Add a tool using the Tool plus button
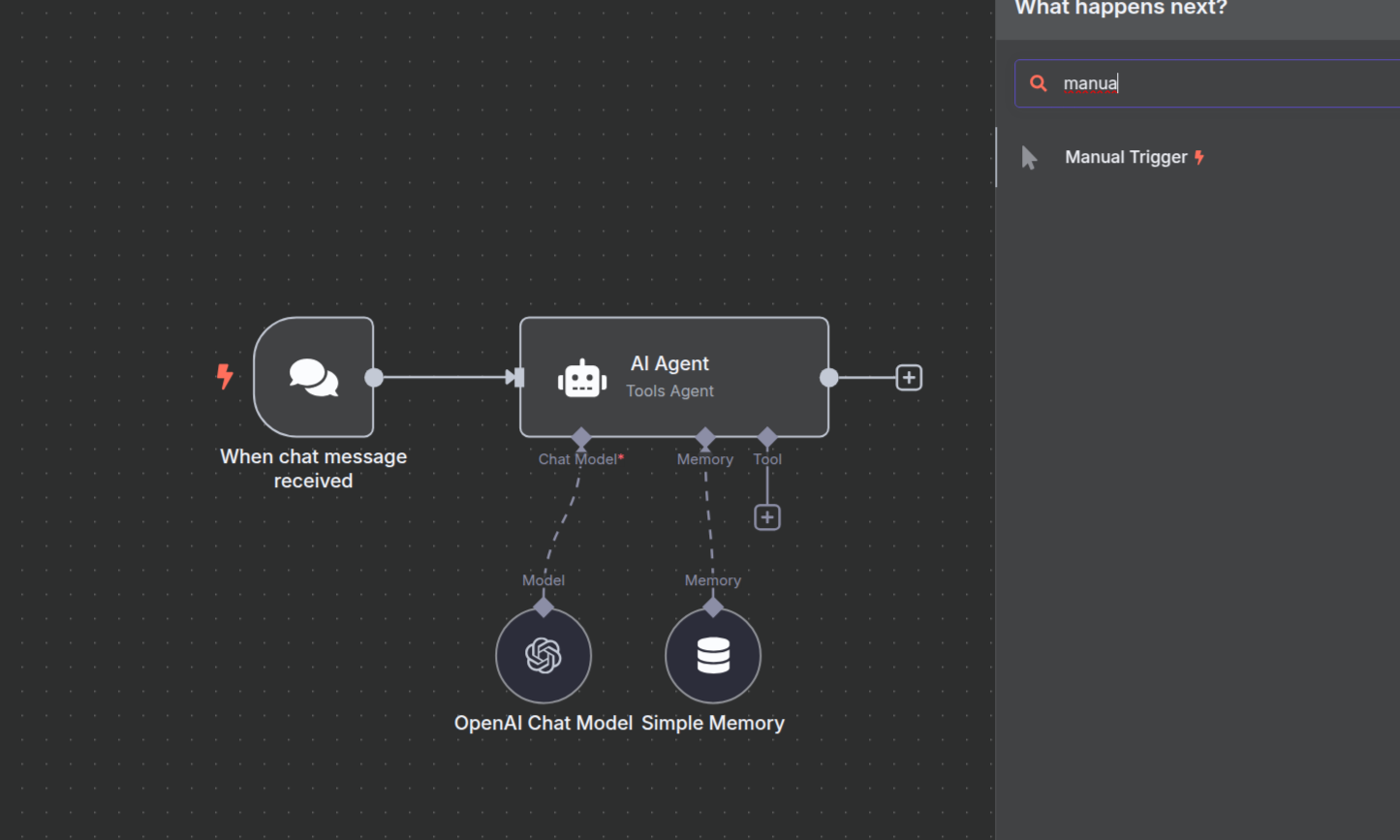Image resolution: width=1400 pixels, height=840 pixels. [x=767, y=517]
